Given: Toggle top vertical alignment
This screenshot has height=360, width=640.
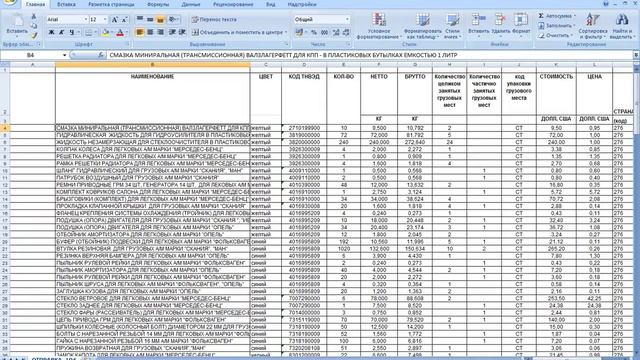Looking at the screenshot, I should (x=140, y=20).
